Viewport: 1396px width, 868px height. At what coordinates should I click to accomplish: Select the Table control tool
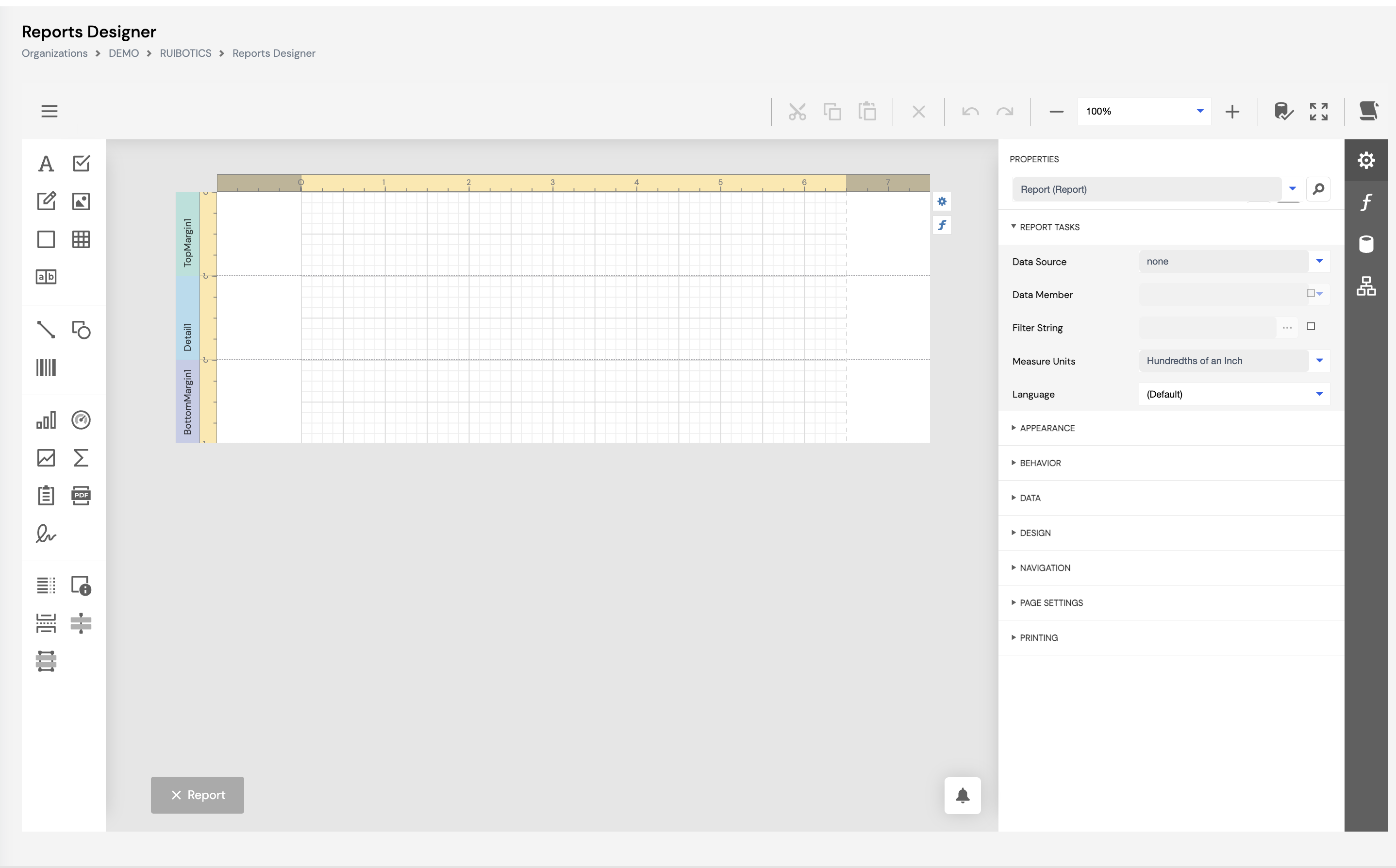coord(81,239)
